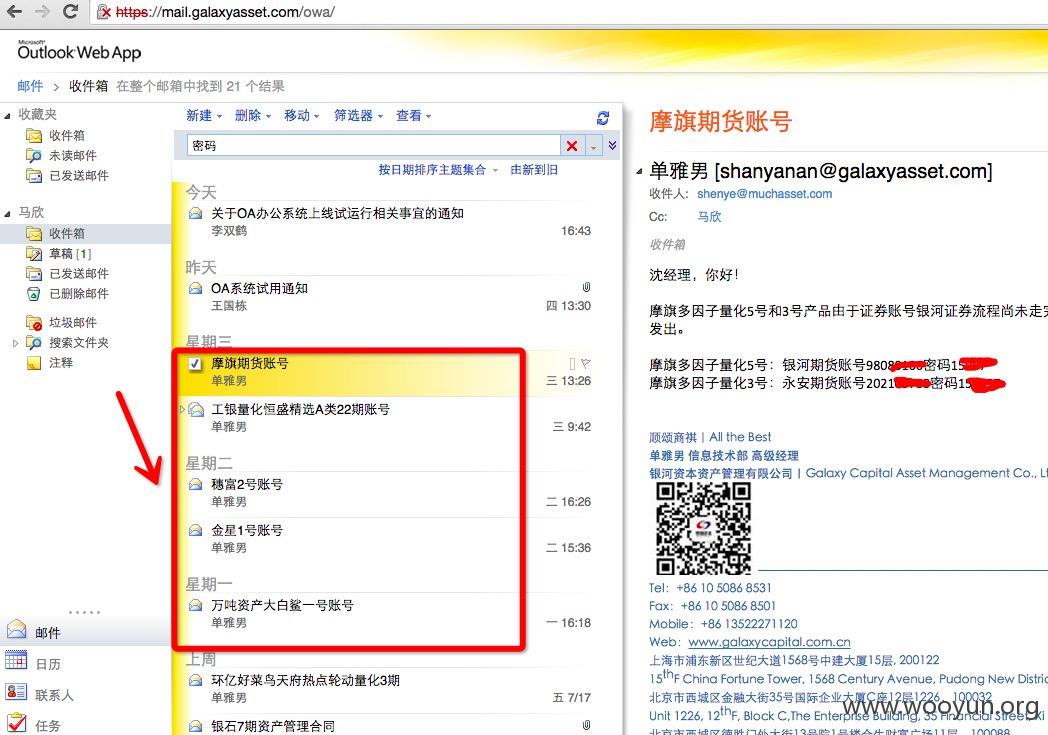This screenshot has height=735, width=1048.
Task: Click the insecure HTTPS warning icon
Action: click(104, 12)
